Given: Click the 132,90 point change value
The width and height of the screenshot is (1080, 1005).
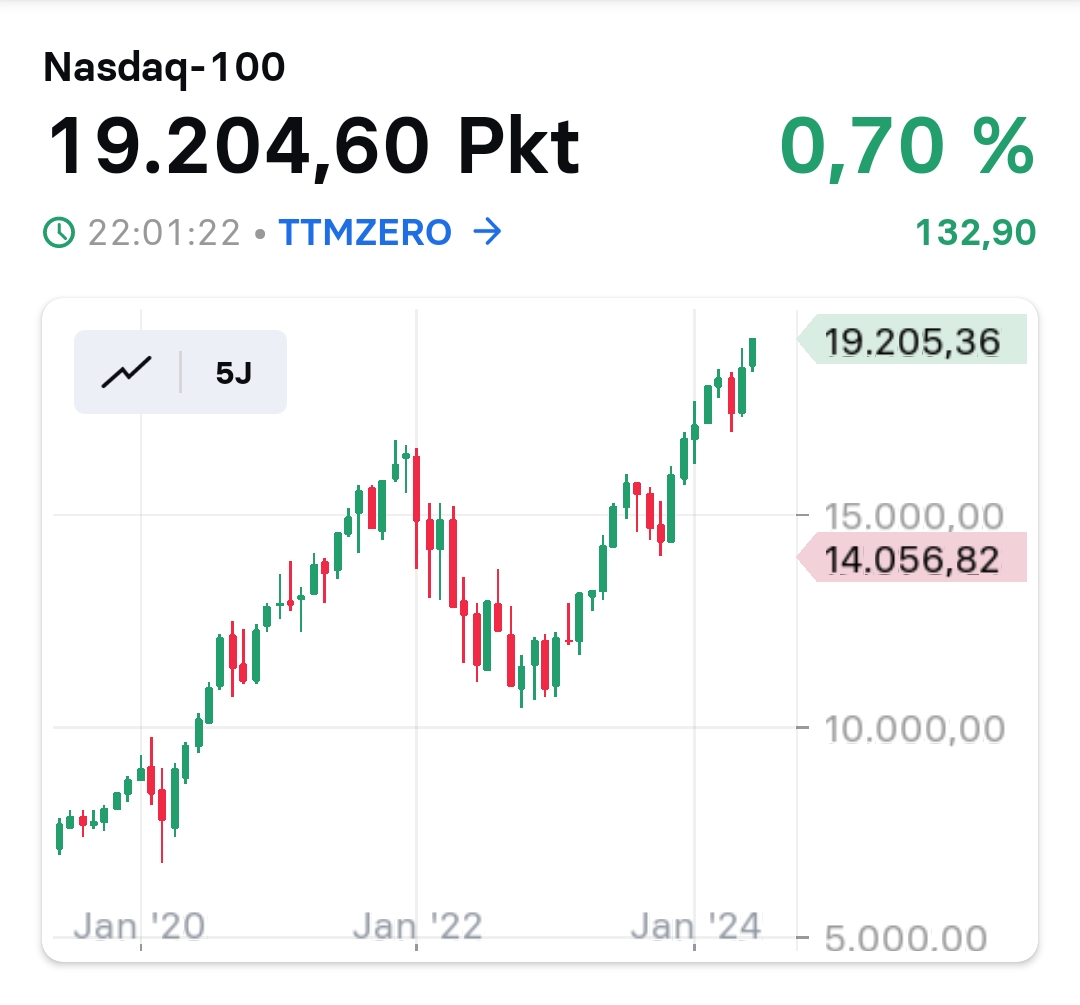Looking at the screenshot, I should coord(976,234).
